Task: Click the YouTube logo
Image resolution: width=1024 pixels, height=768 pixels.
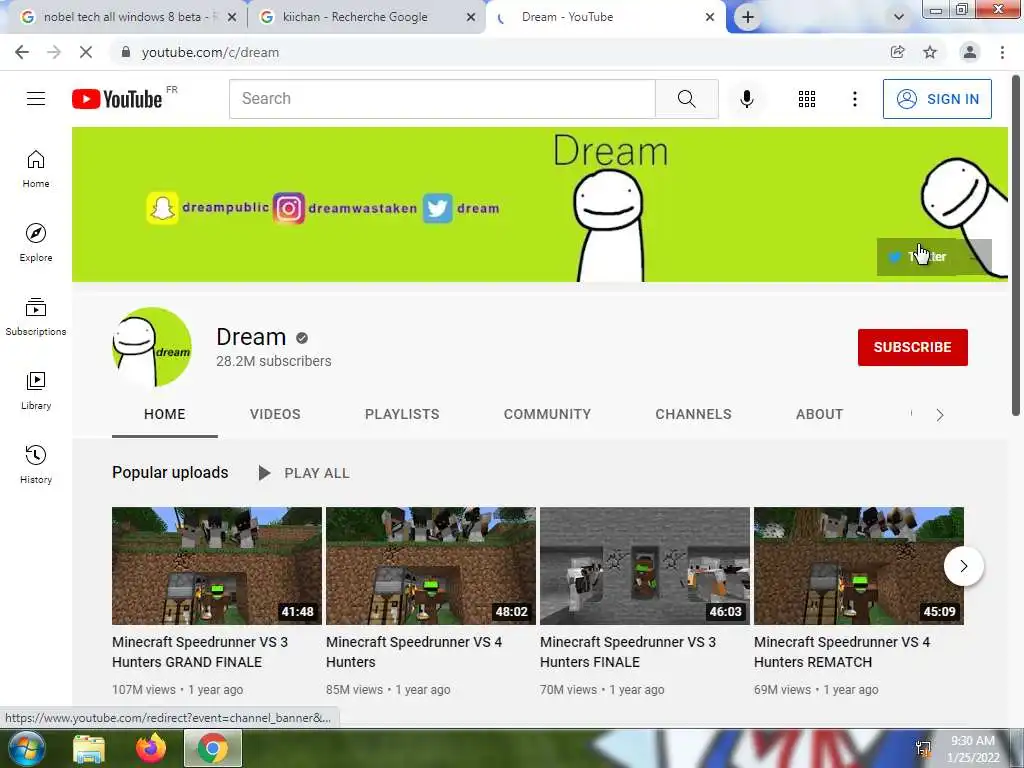Action: 118,99
